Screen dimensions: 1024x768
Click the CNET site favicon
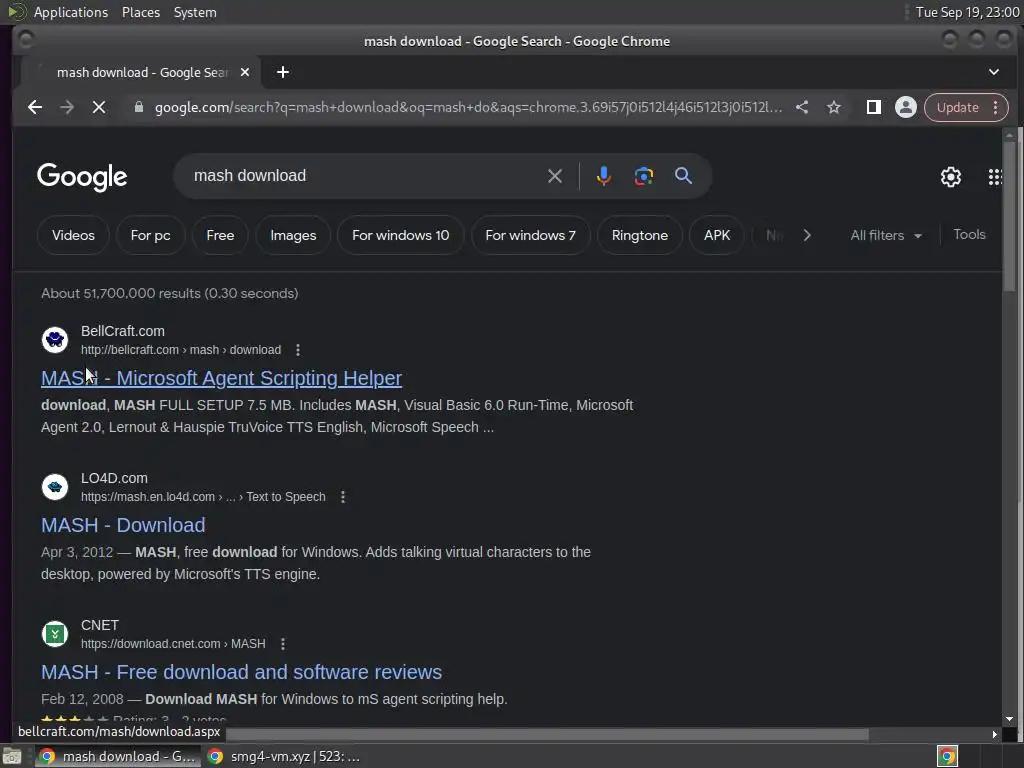[x=55, y=633]
